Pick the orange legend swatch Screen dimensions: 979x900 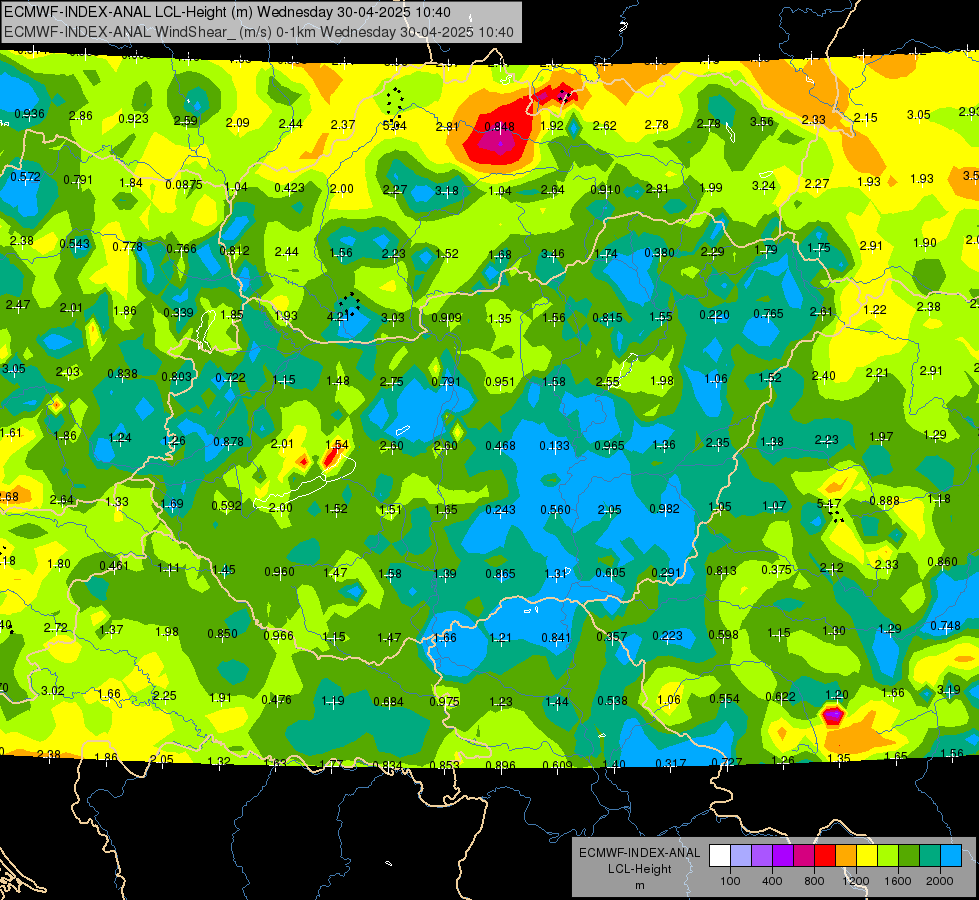(x=846, y=856)
